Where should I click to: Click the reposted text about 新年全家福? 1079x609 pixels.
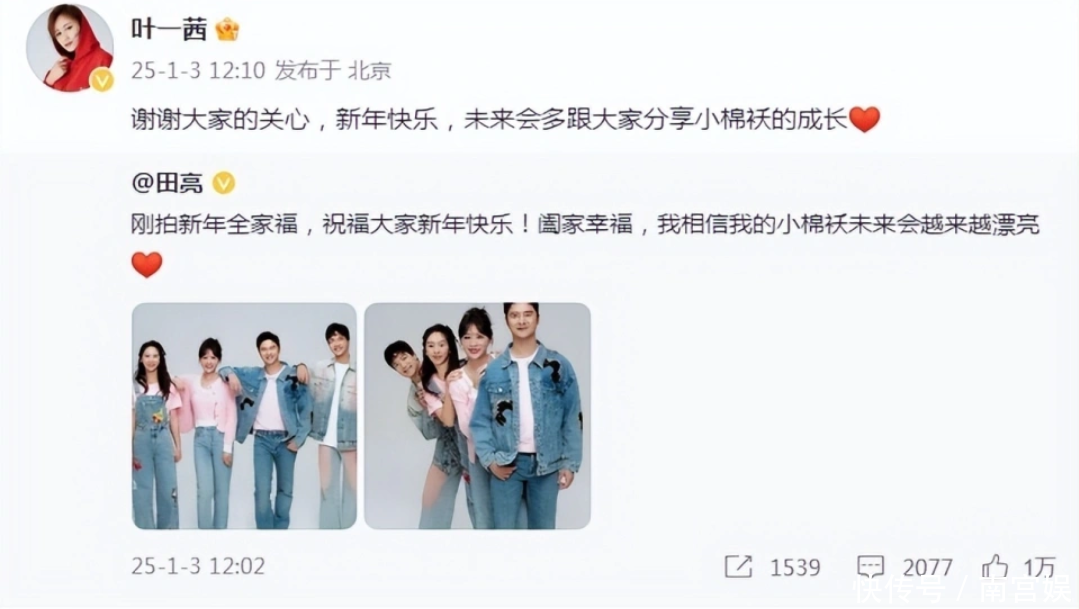585,224
